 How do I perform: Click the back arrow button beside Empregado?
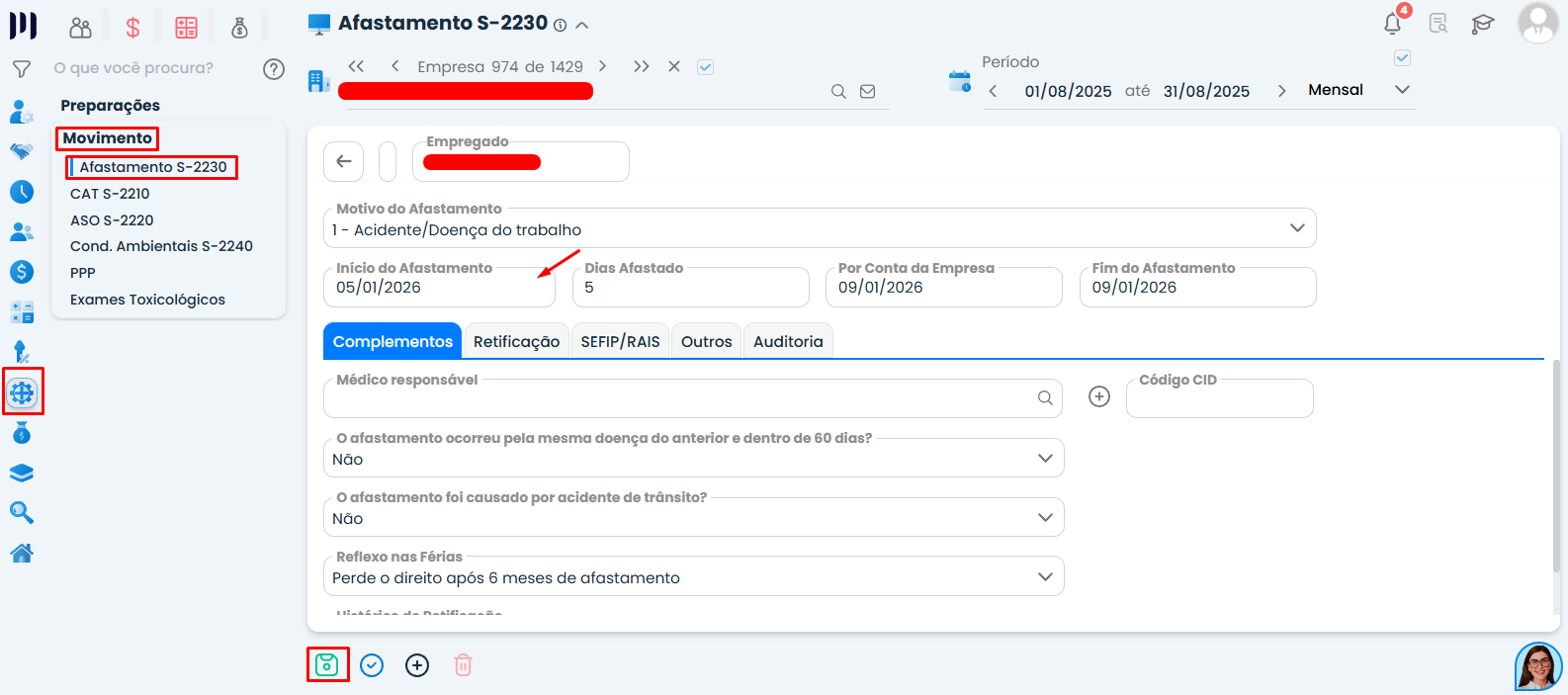click(x=344, y=161)
